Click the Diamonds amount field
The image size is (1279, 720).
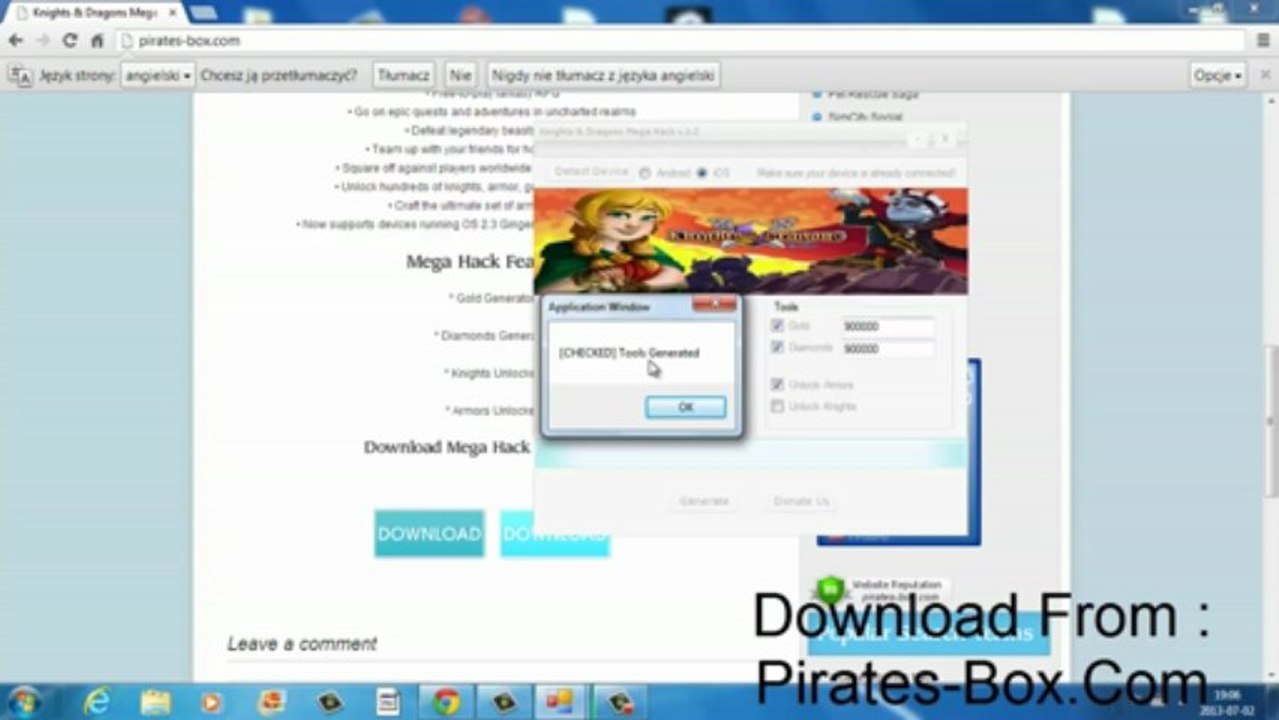coord(887,349)
